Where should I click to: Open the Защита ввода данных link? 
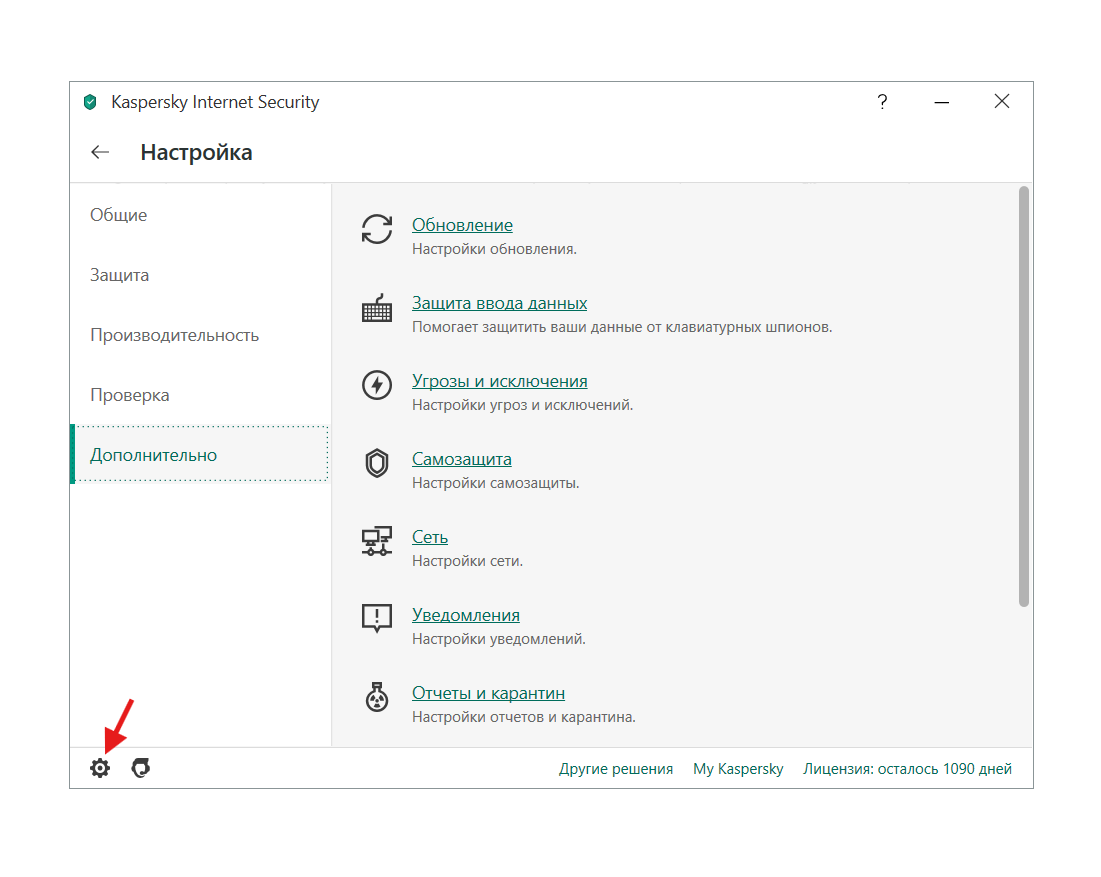499,303
